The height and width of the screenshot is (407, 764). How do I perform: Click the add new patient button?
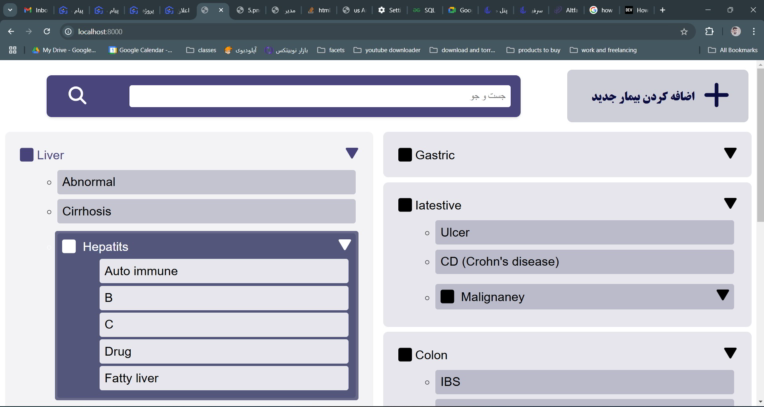[657, 96]
